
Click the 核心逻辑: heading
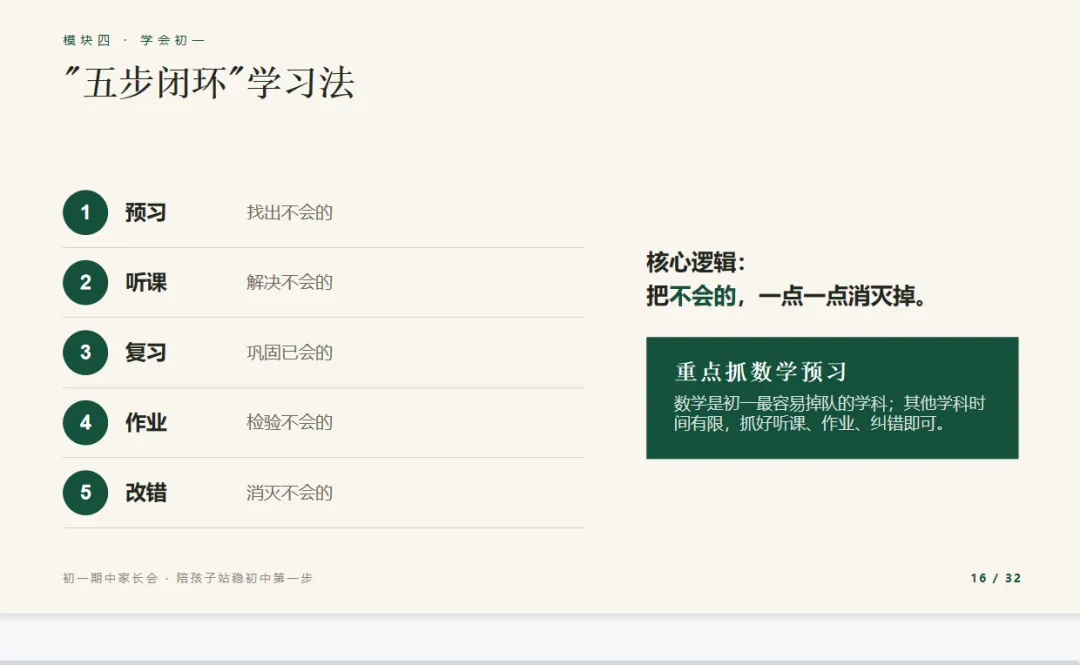tap(696, 263)
